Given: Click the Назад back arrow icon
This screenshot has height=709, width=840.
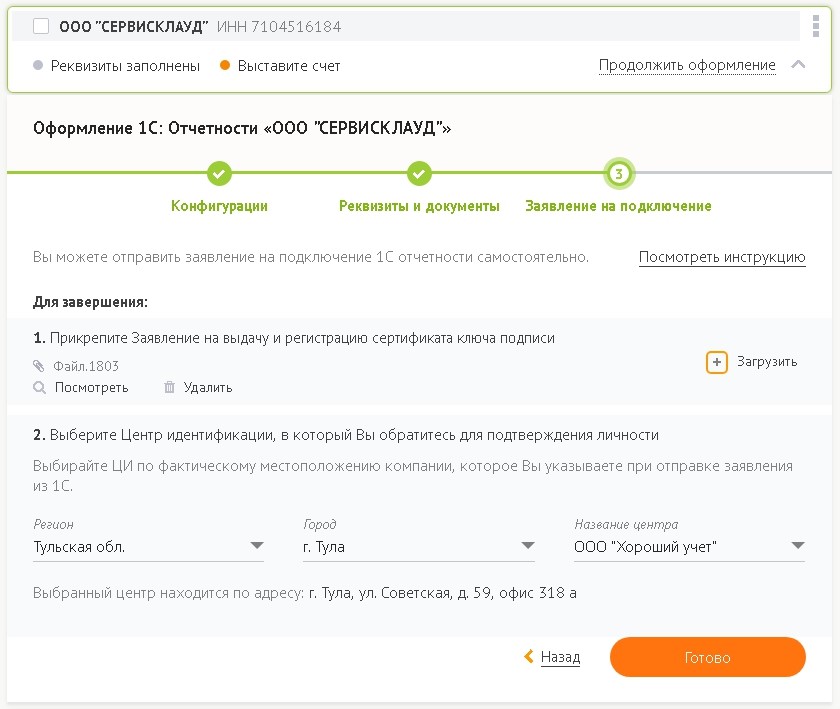Looking at the screenshot, I should coord(529,656).
